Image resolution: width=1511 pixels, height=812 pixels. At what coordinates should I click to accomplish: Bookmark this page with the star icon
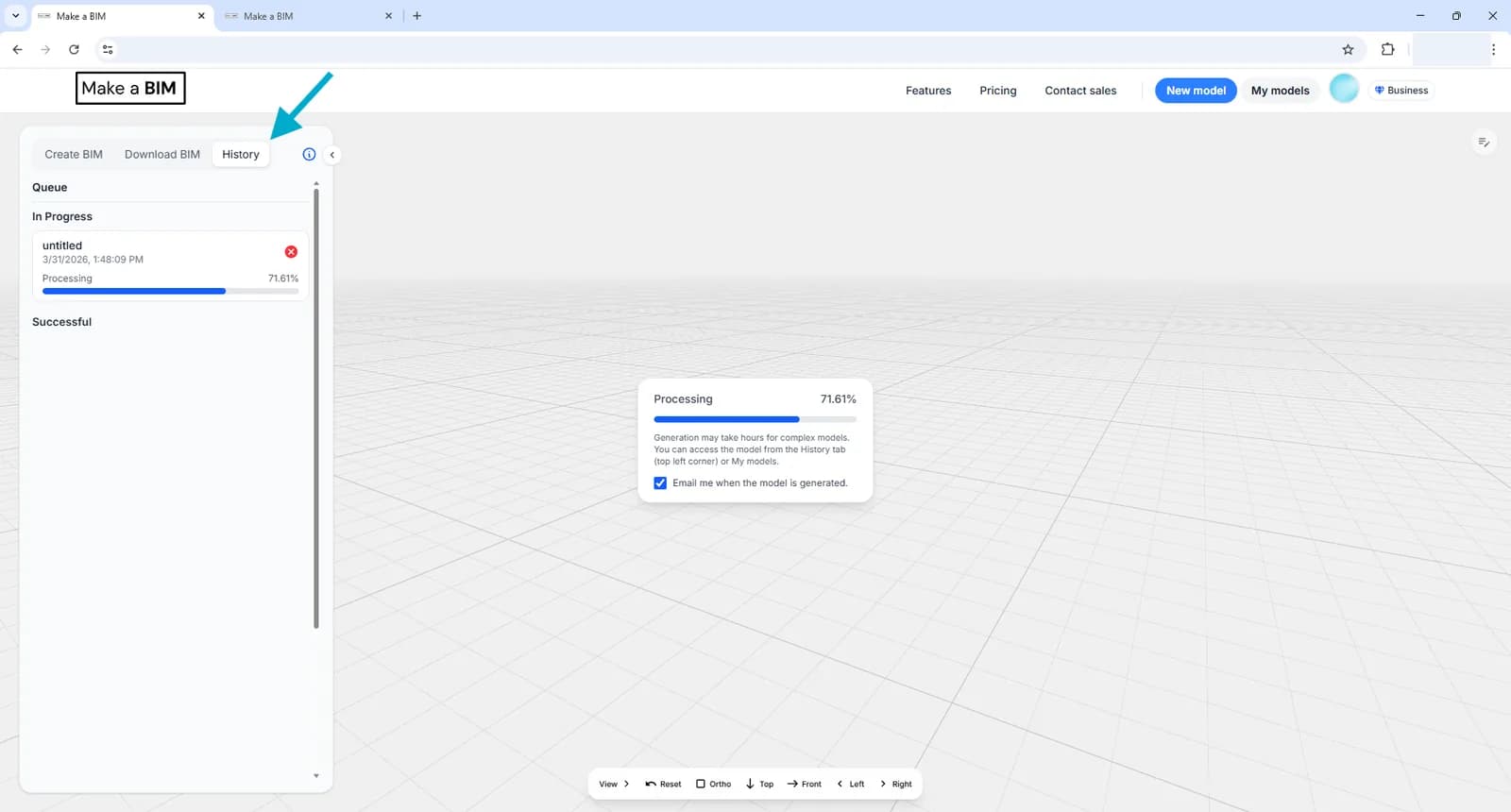coord(1348,49)
